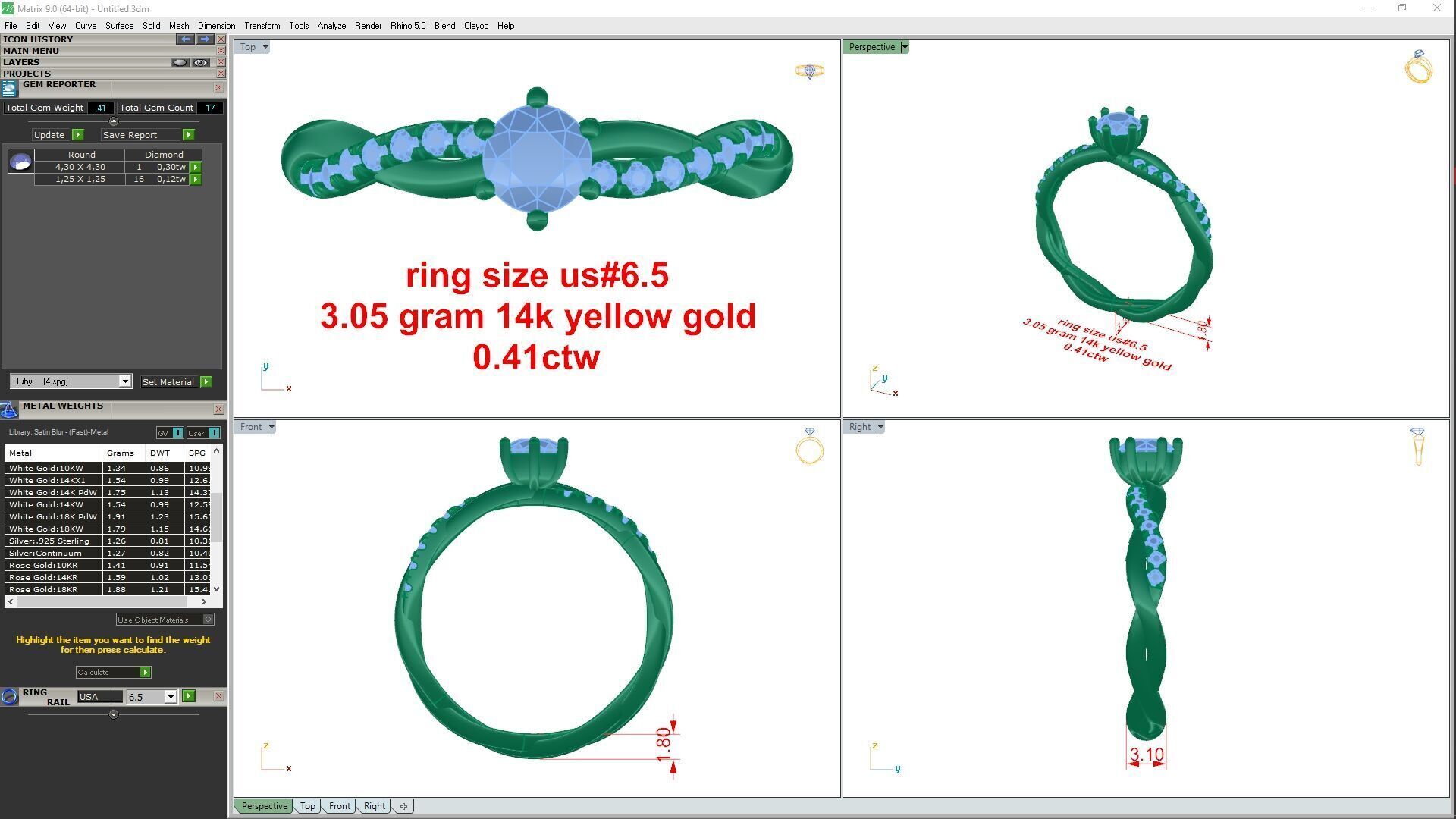This screenshot has width=1456, height=819.
Task: Click the Save Report button label
Action: tap(130, 134)
